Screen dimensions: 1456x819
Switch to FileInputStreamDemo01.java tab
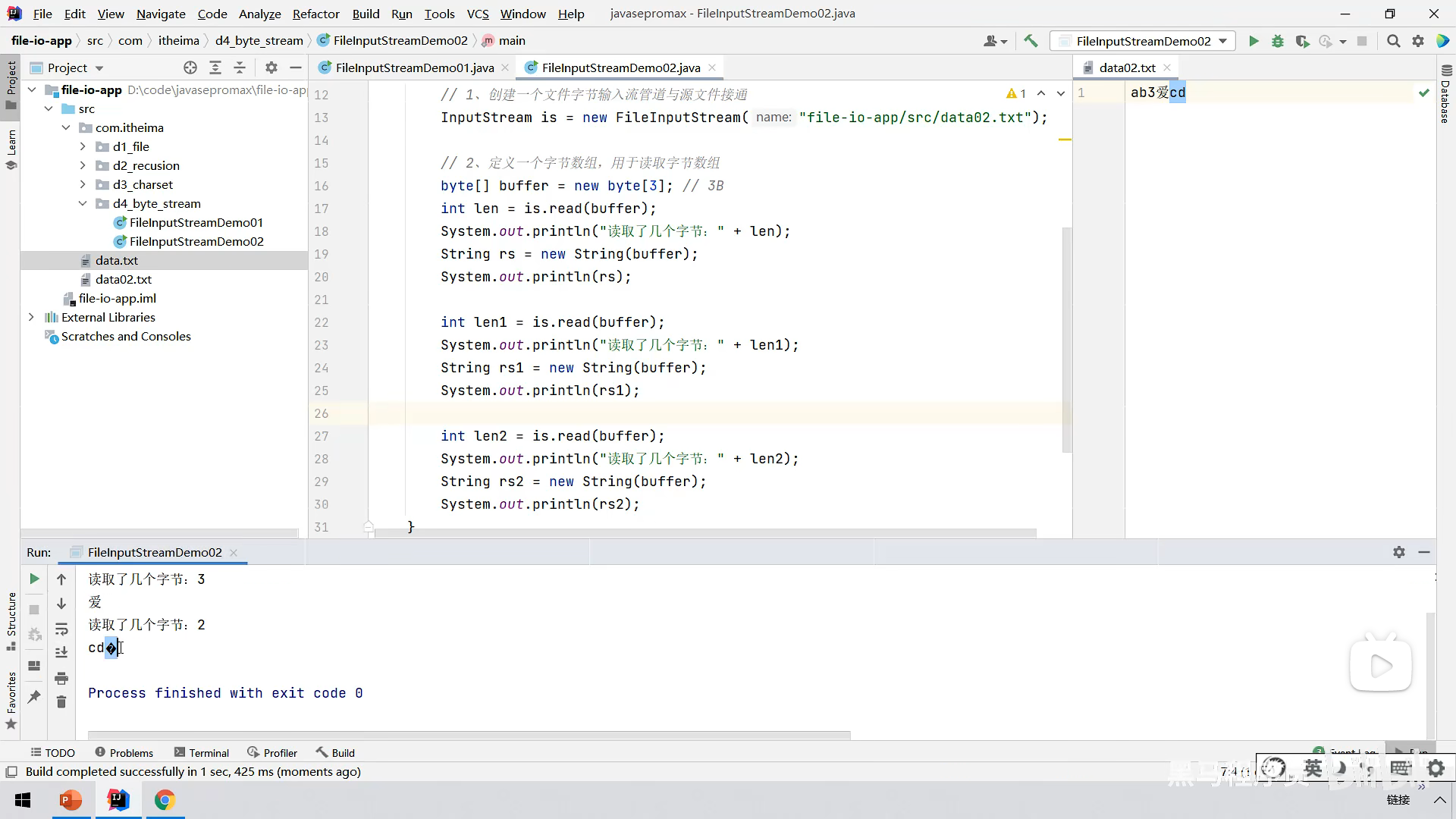(414, 67)
